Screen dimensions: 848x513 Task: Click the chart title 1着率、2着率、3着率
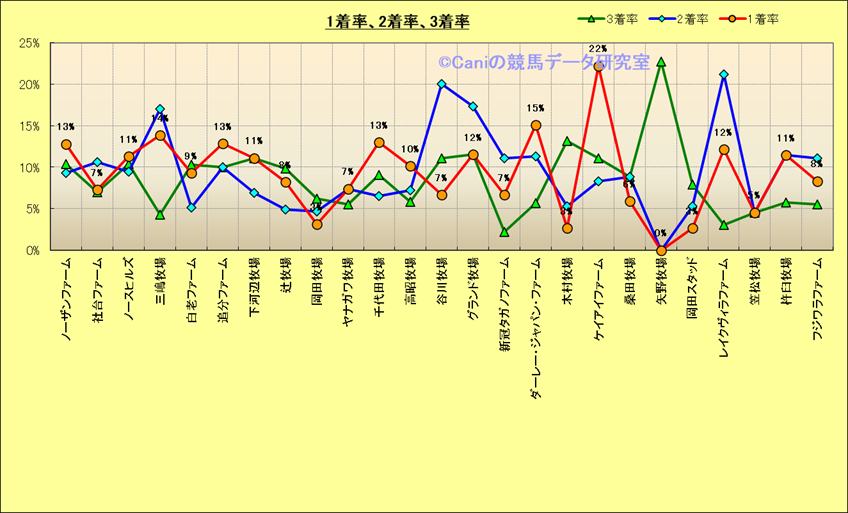point(397,21)
